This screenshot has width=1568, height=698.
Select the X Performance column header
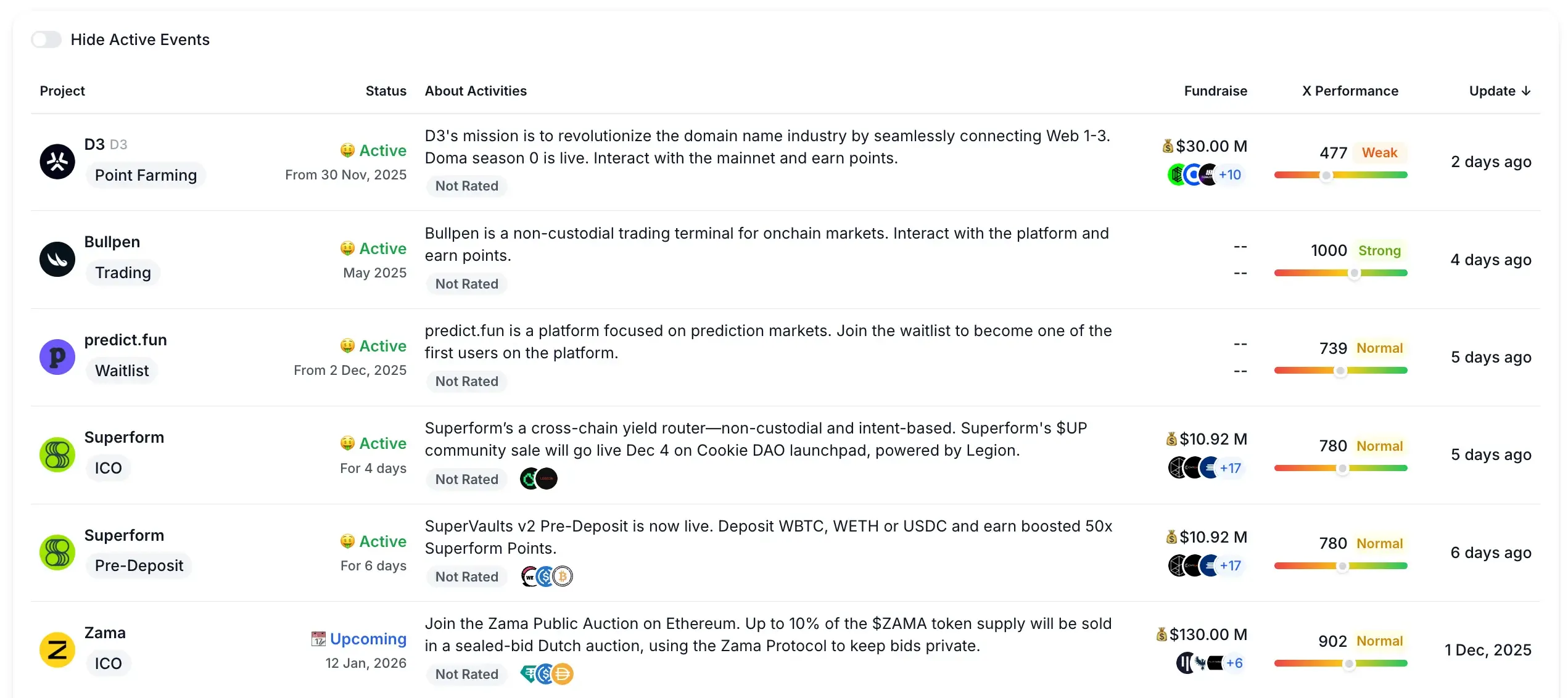coord(1350,91)
